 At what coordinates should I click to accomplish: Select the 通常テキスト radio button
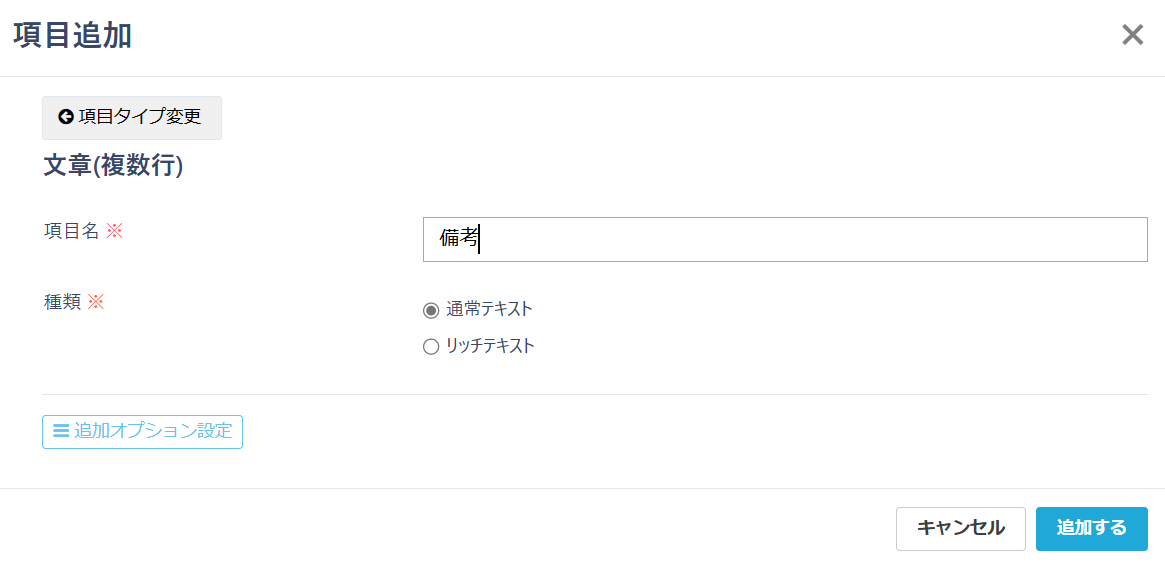[431, 310]
